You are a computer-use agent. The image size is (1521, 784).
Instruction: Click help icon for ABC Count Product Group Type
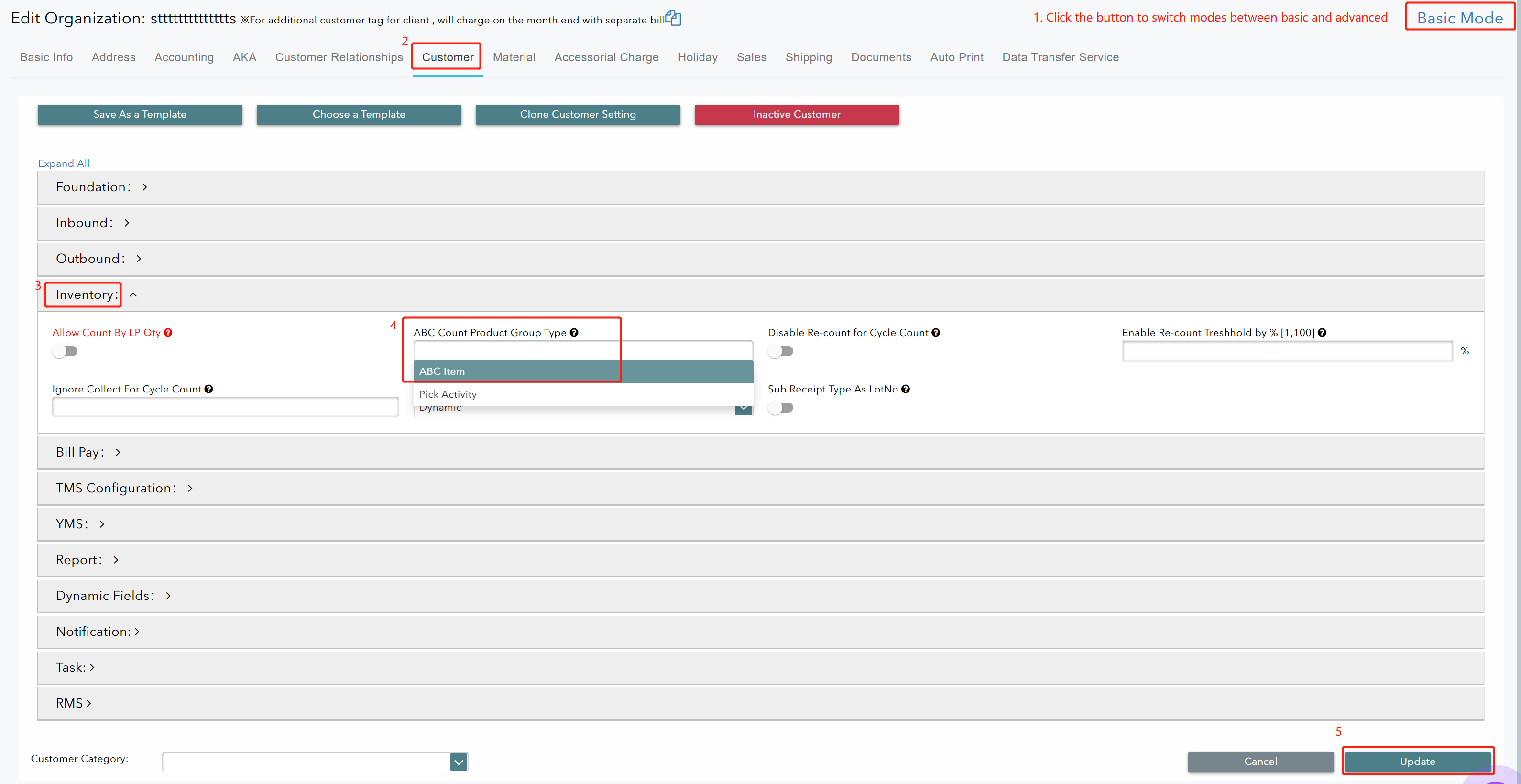pyautogui.click(x=574, y=332)
